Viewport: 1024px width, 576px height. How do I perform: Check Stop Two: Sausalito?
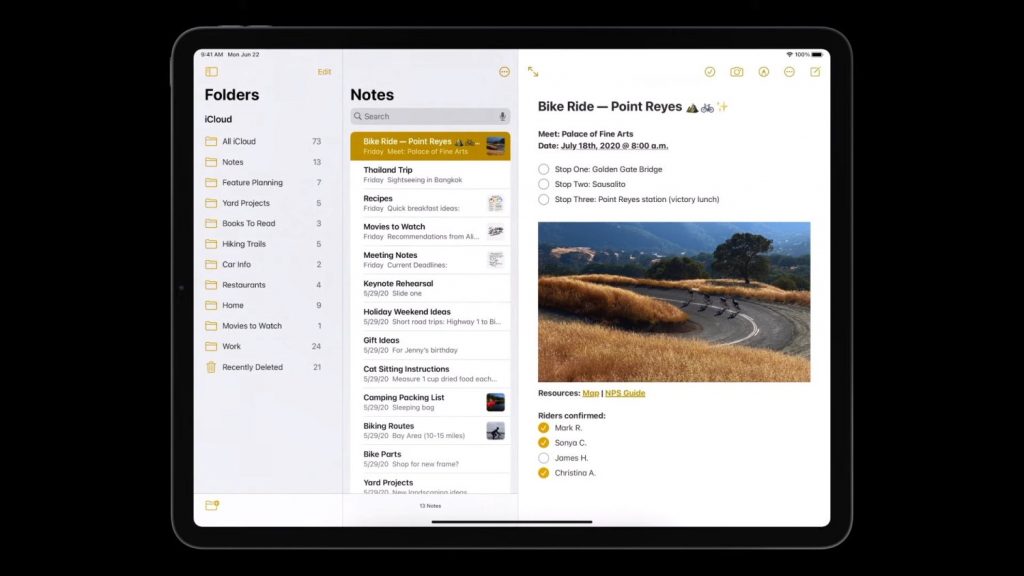(543, 184)
